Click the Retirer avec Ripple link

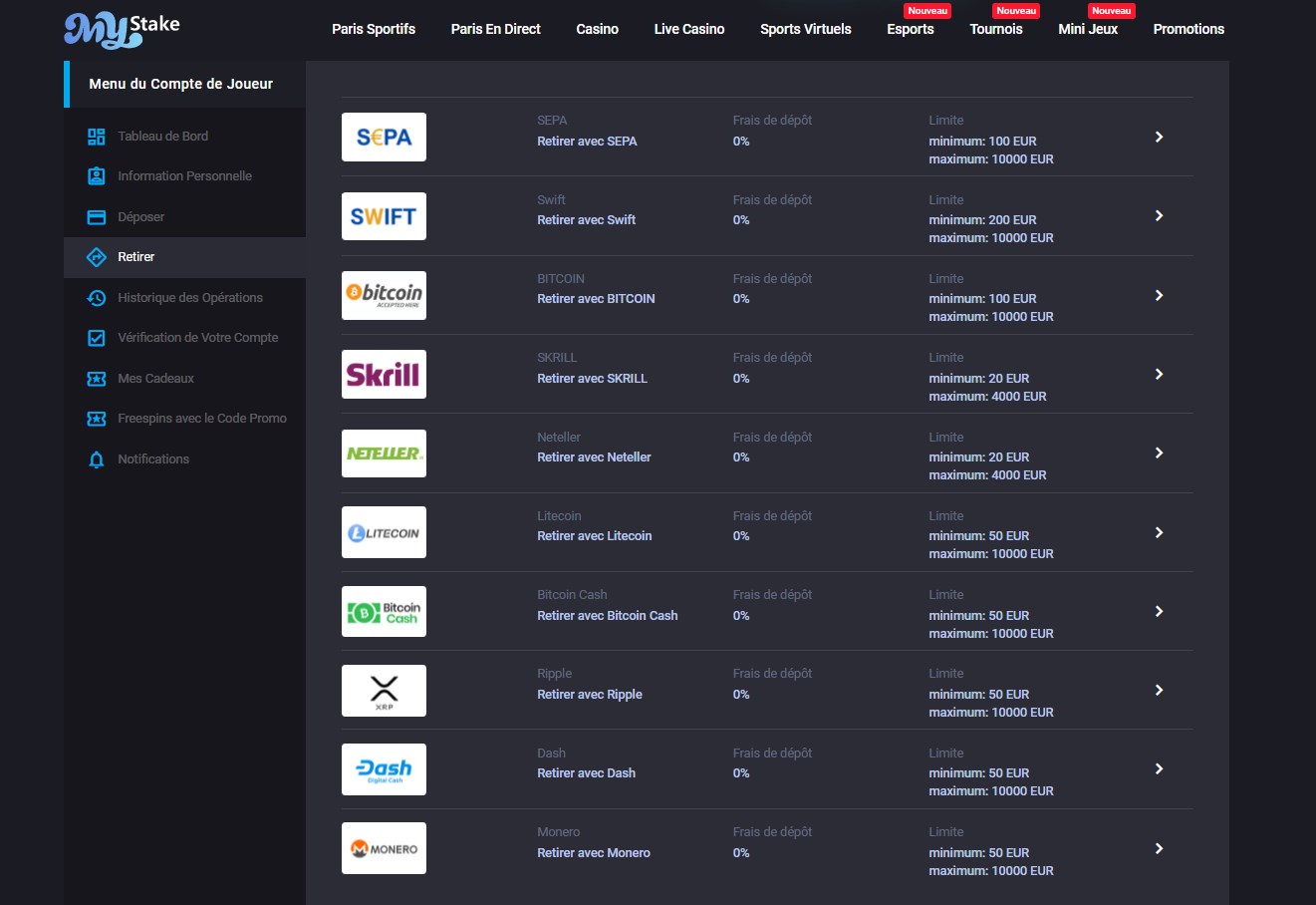tap(590, 695)
